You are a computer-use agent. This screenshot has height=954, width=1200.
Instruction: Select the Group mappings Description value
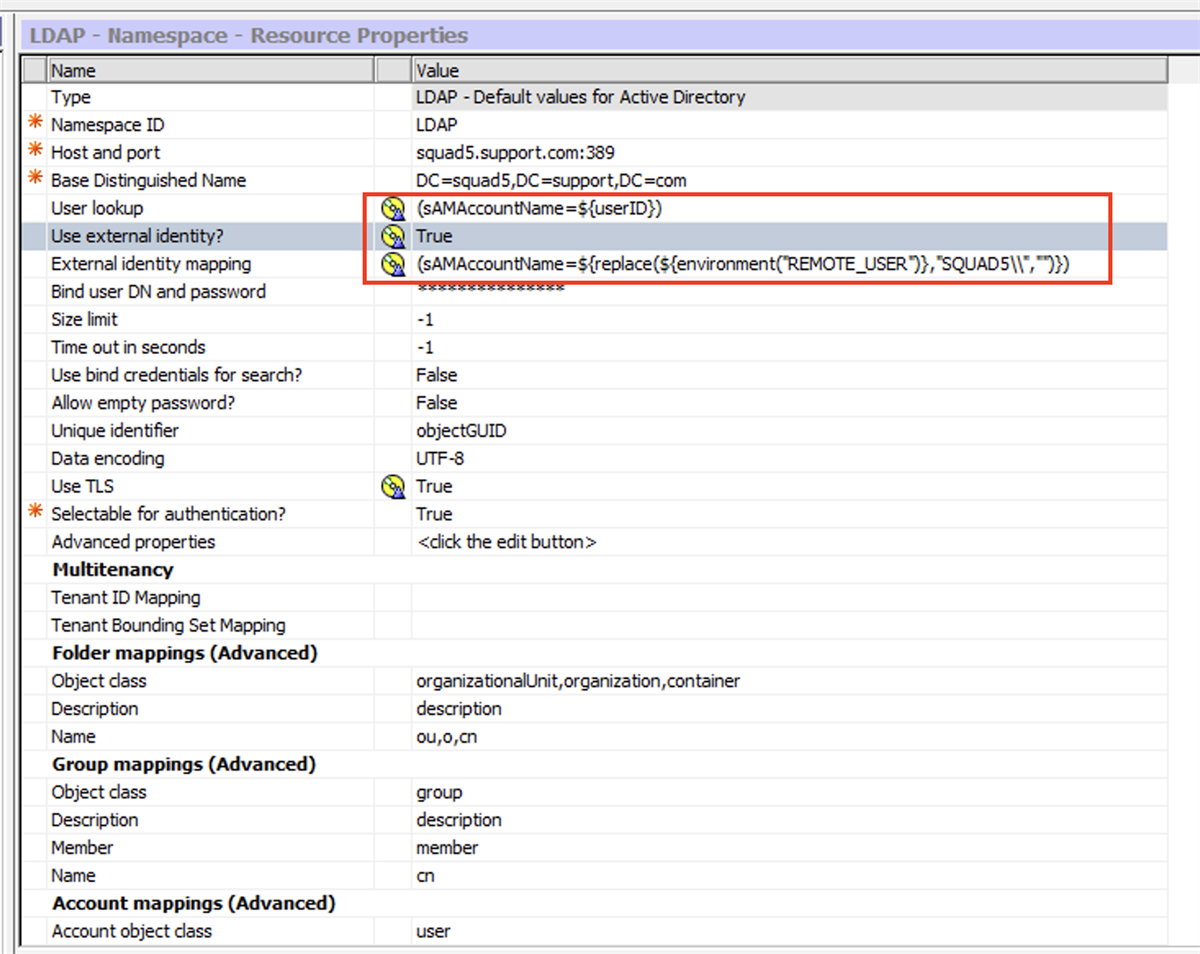pyautogui.click(x=459, y=820)
